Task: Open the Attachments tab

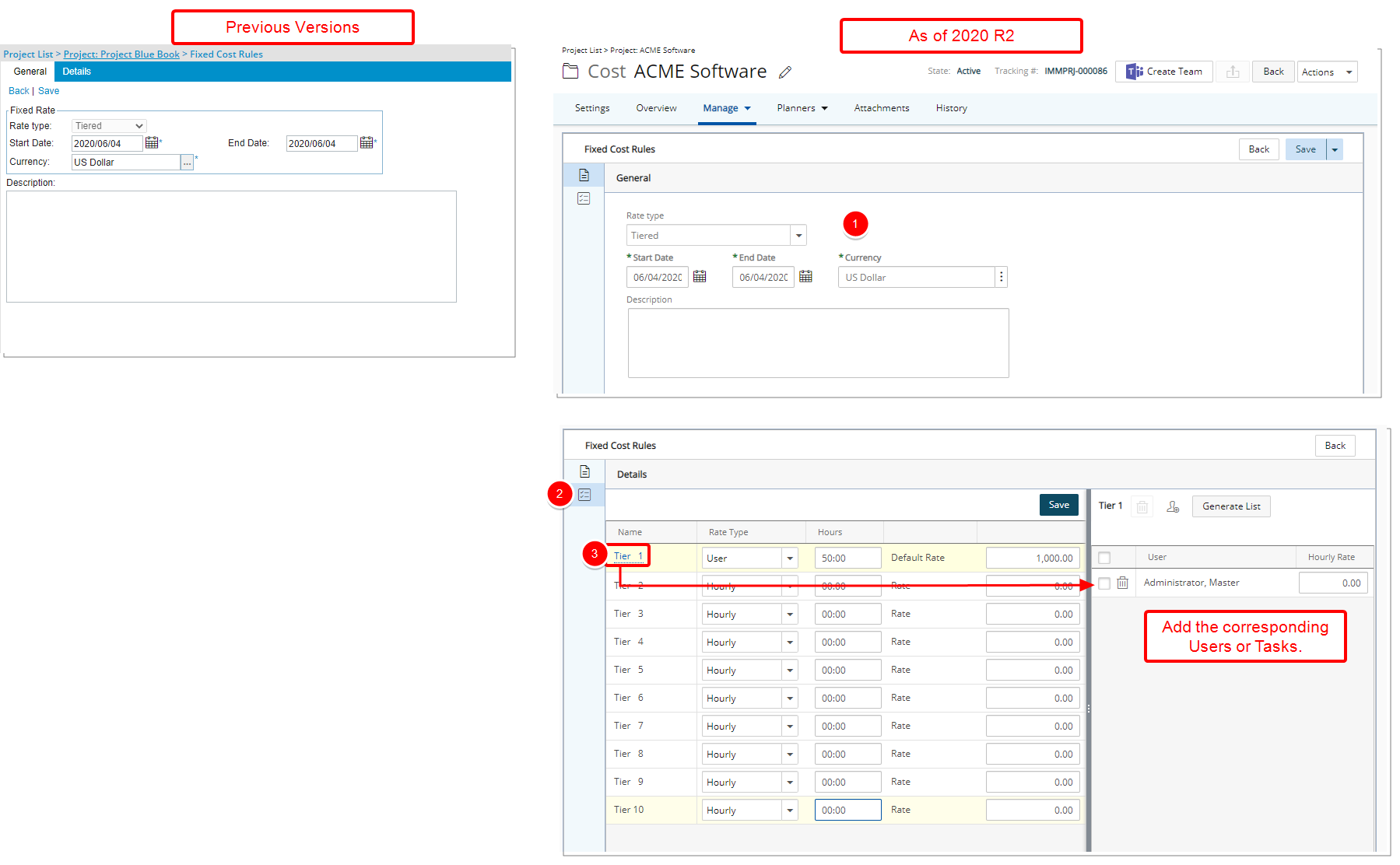Action: click(x=882, y=108)
